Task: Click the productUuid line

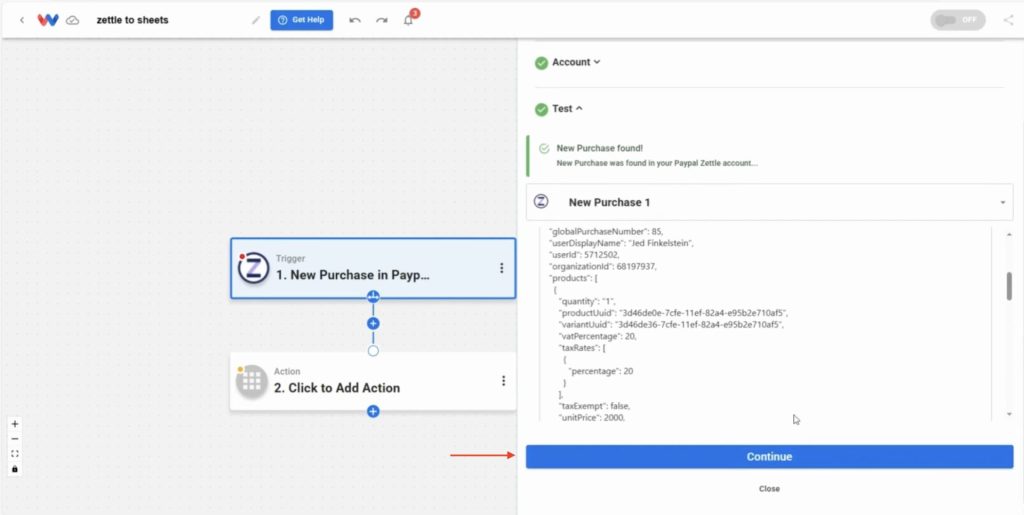Action: pos(674,313)
